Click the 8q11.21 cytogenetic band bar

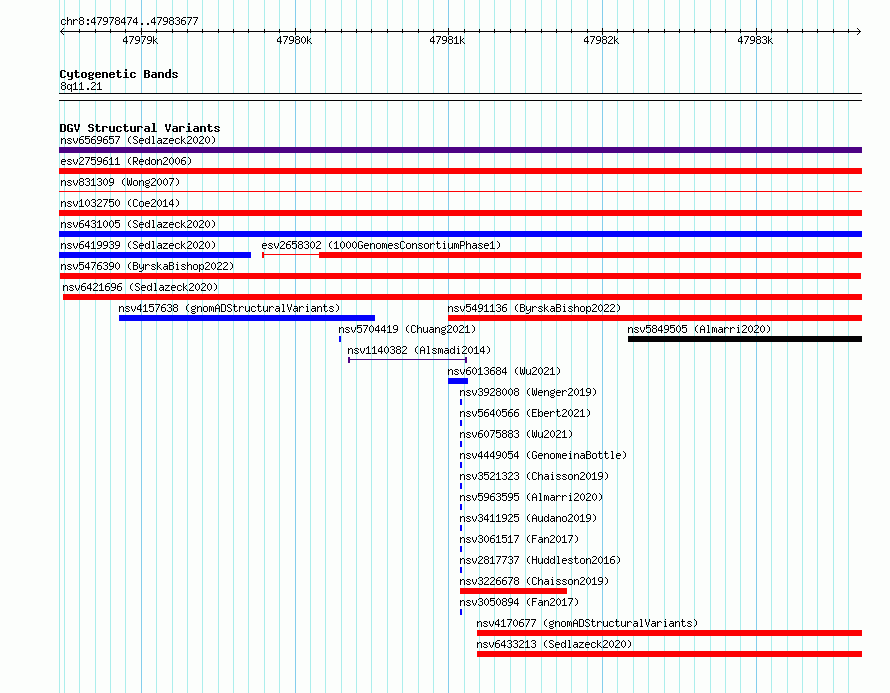tap(460, 97)
